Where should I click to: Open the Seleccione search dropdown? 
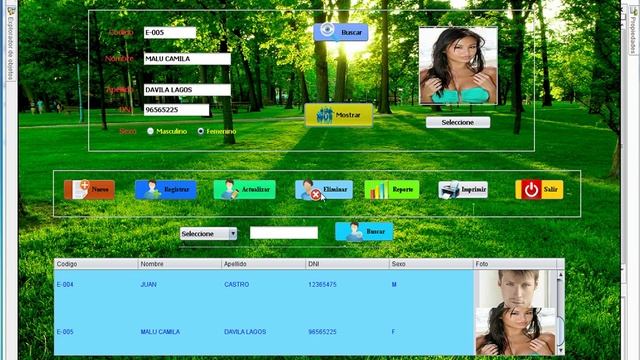209,234
